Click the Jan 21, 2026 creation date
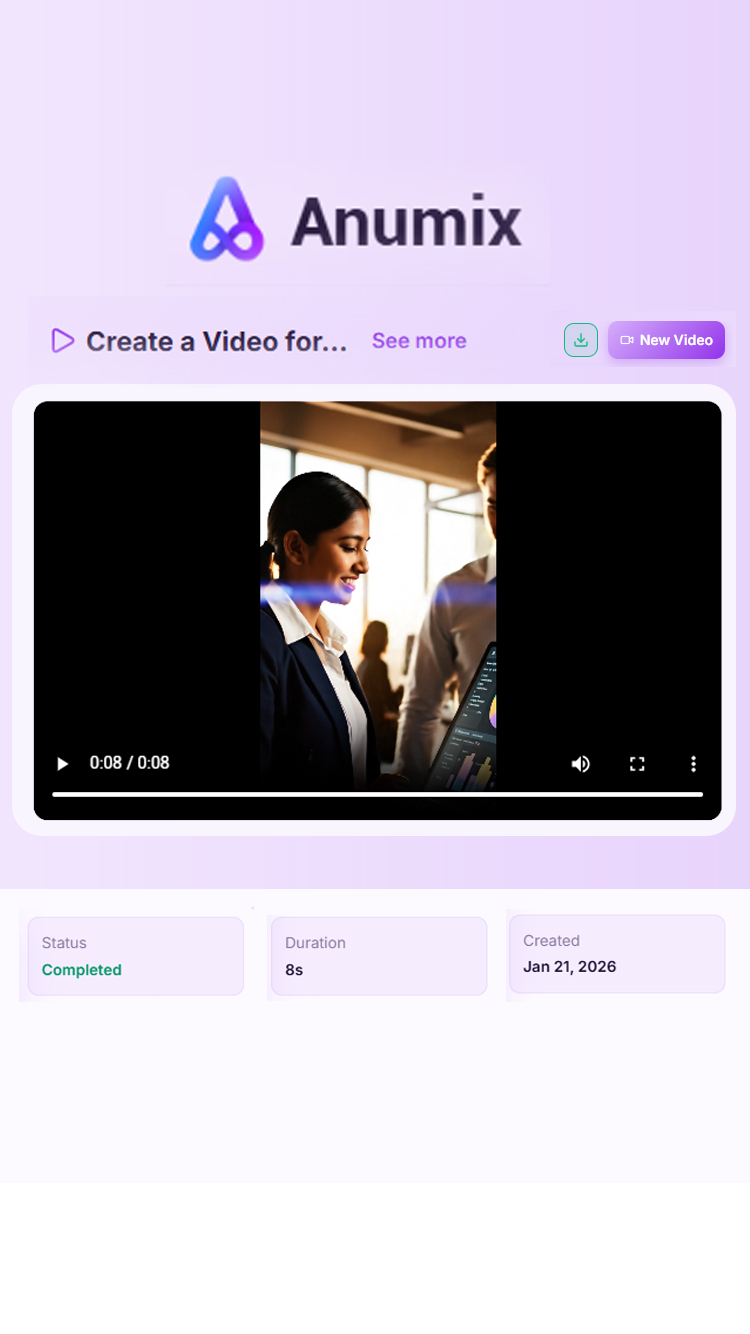 click(x=570, y=967)
